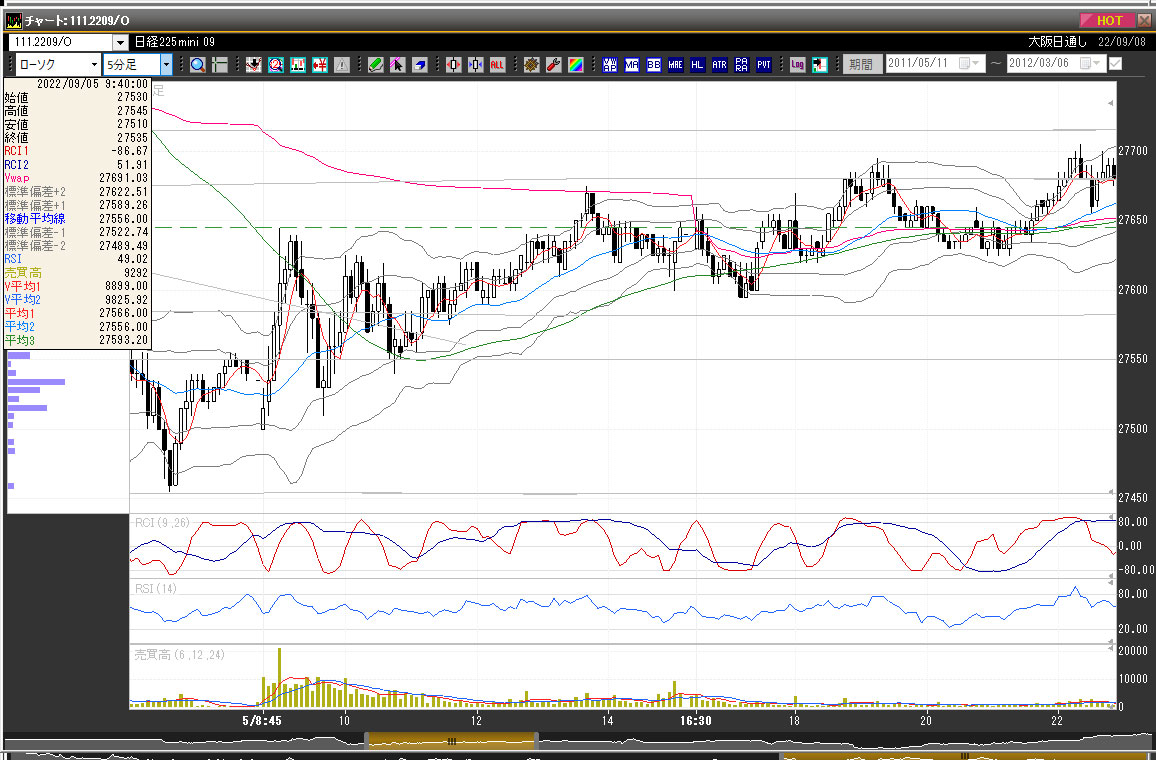Click the crosshair cursor icon in toolbar
1156x760 pixels.
pyautogui.click(x=220, y=65)
